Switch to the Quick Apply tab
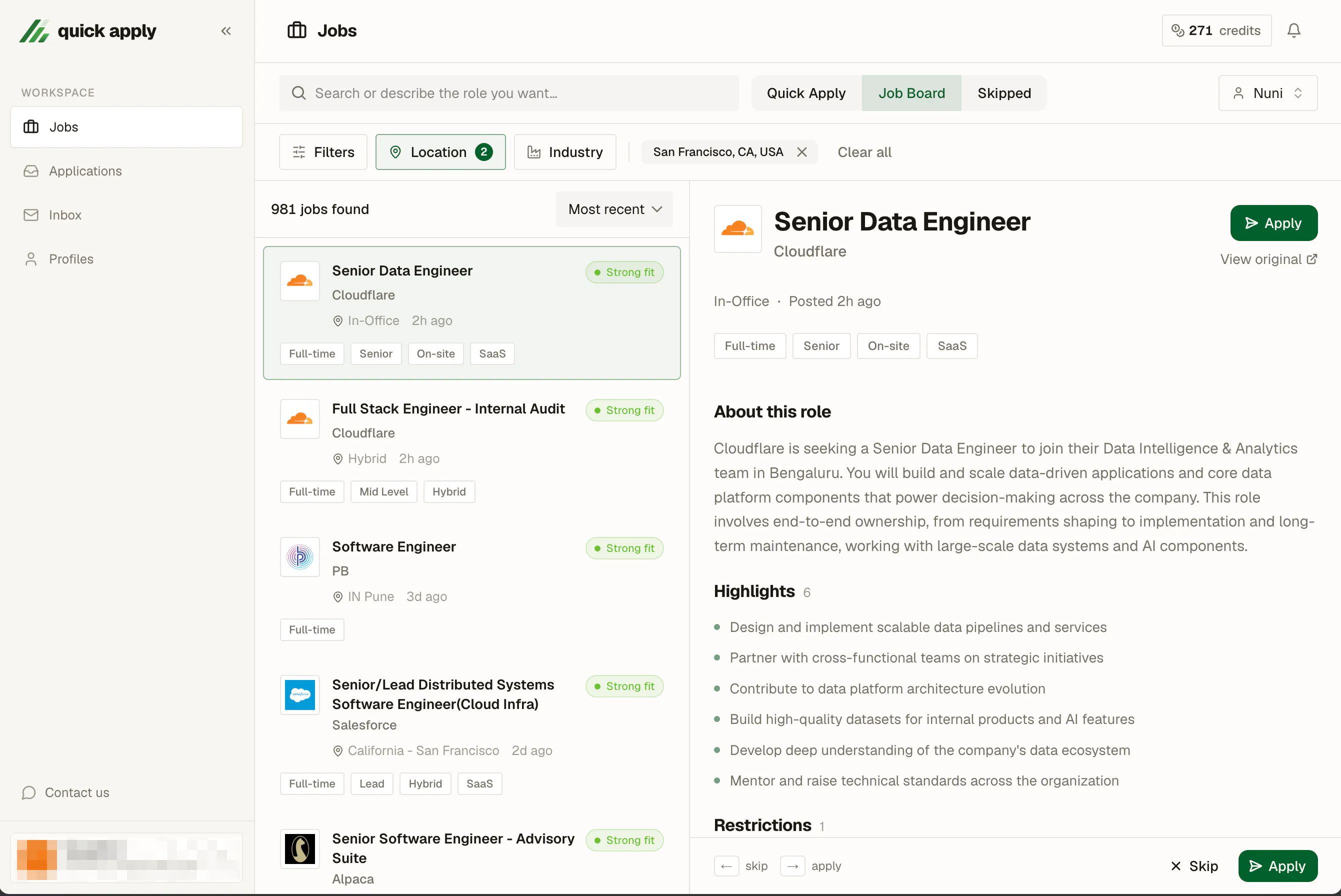 click(x=806, y=93)
